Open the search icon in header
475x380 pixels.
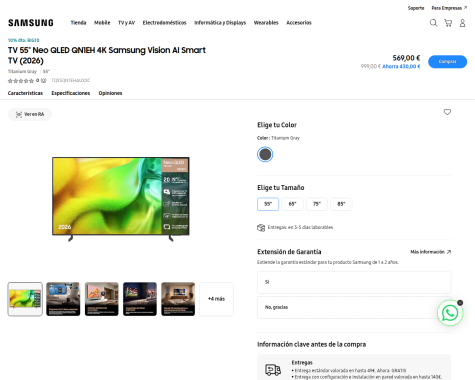(433, 23)
